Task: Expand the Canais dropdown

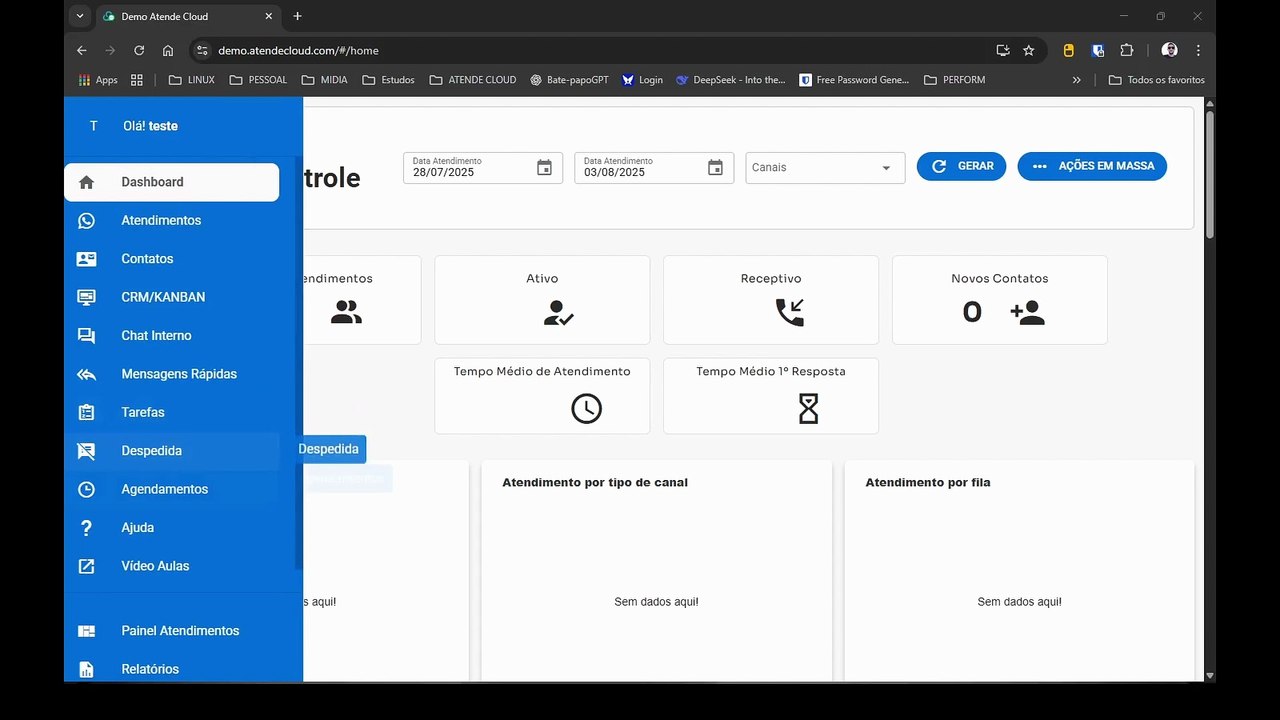Action: pos(885,168)
